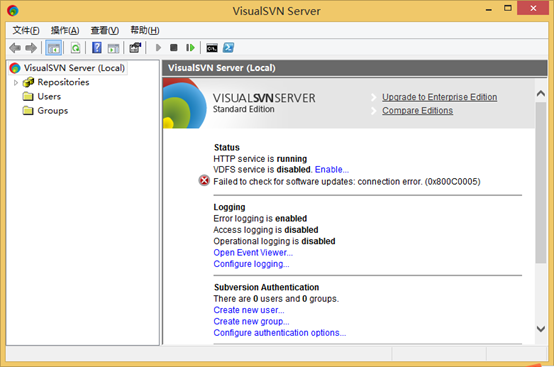Click the VisualSVN Server logo banner image
Viewport: 554px width, 367px height.
(185, 103)
